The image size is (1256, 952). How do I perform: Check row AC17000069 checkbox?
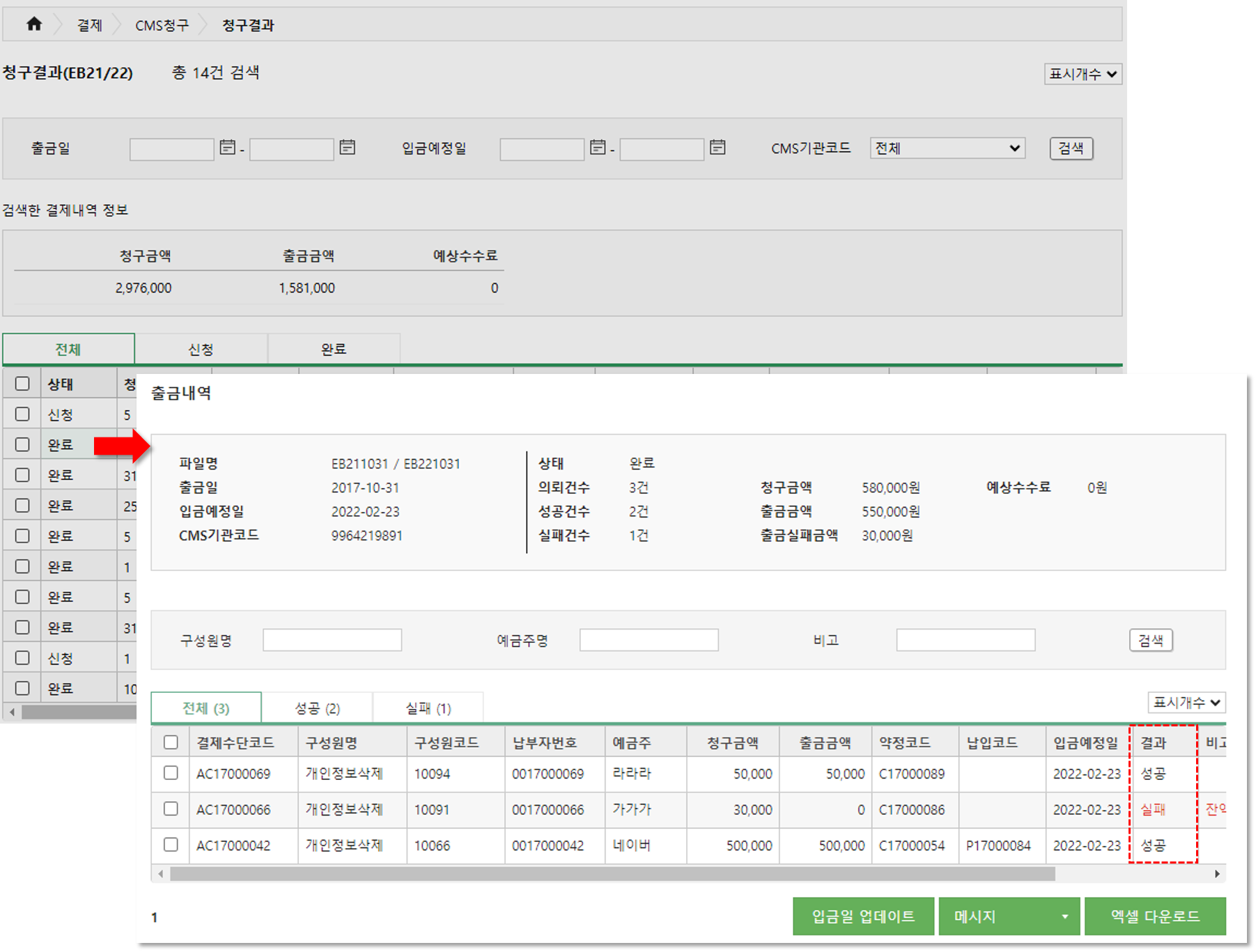click(171, 773)
